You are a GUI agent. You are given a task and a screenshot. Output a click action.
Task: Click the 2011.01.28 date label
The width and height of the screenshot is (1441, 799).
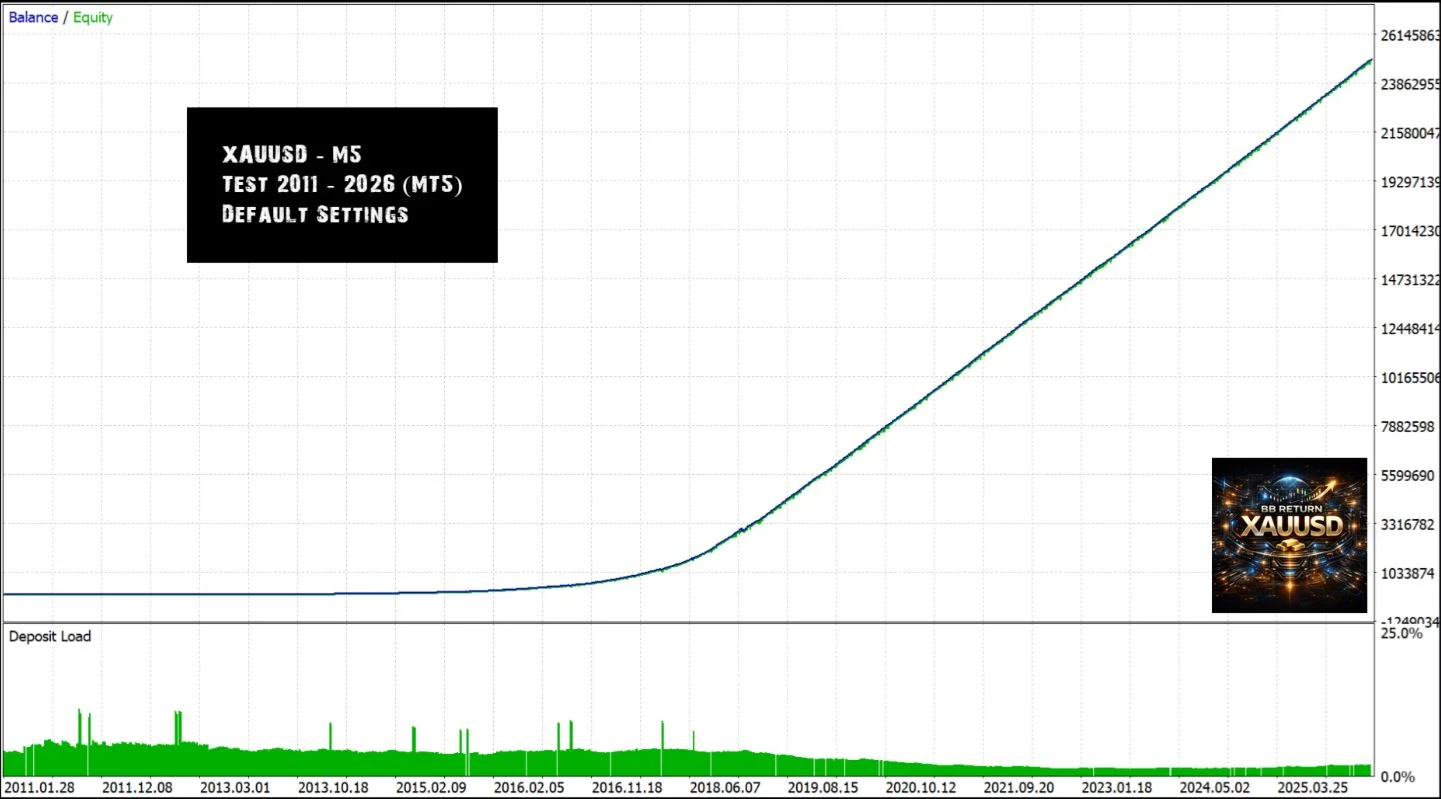tap(39, 787)
